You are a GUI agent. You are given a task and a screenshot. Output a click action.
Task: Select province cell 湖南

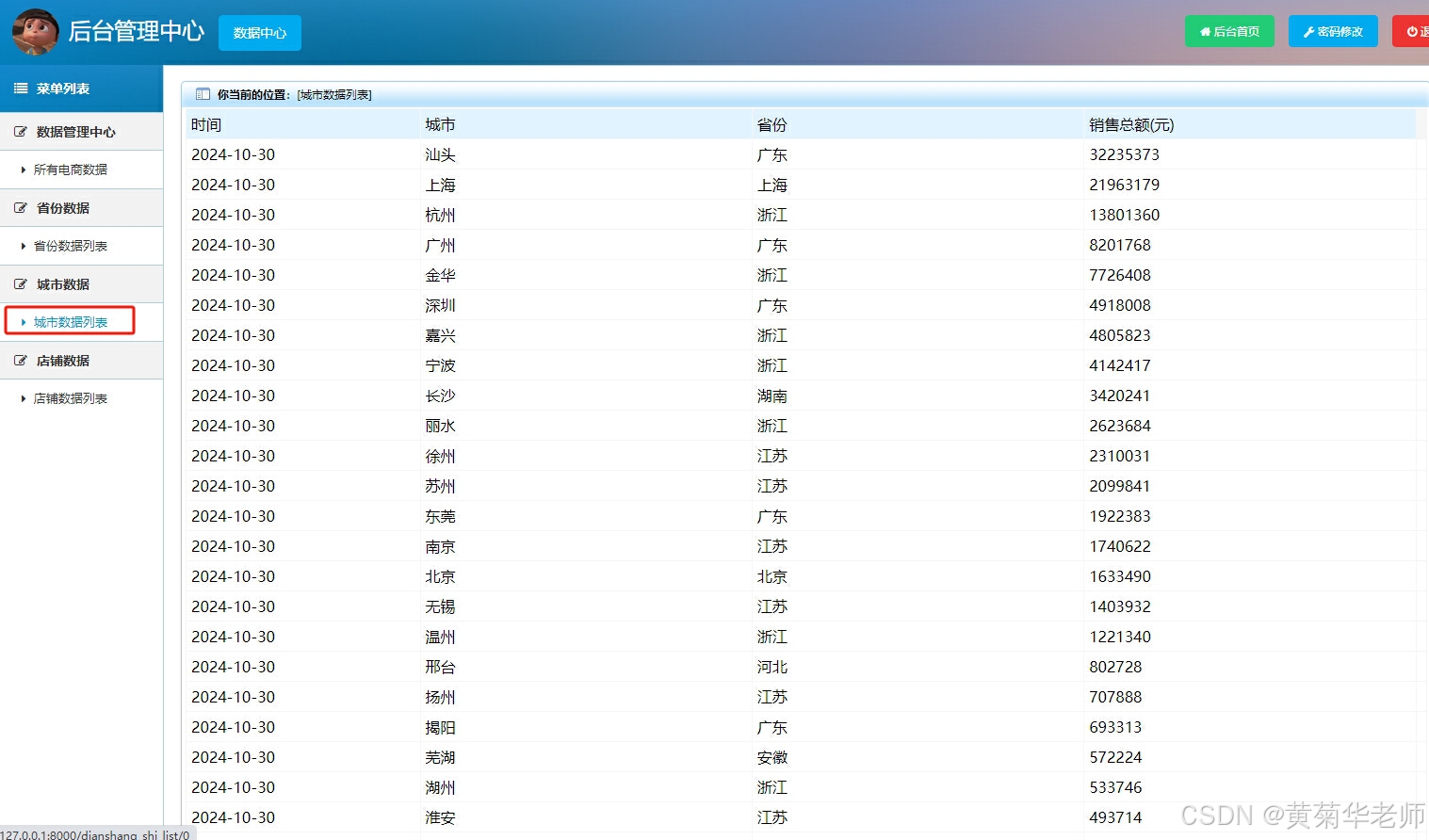pos(772,396)
